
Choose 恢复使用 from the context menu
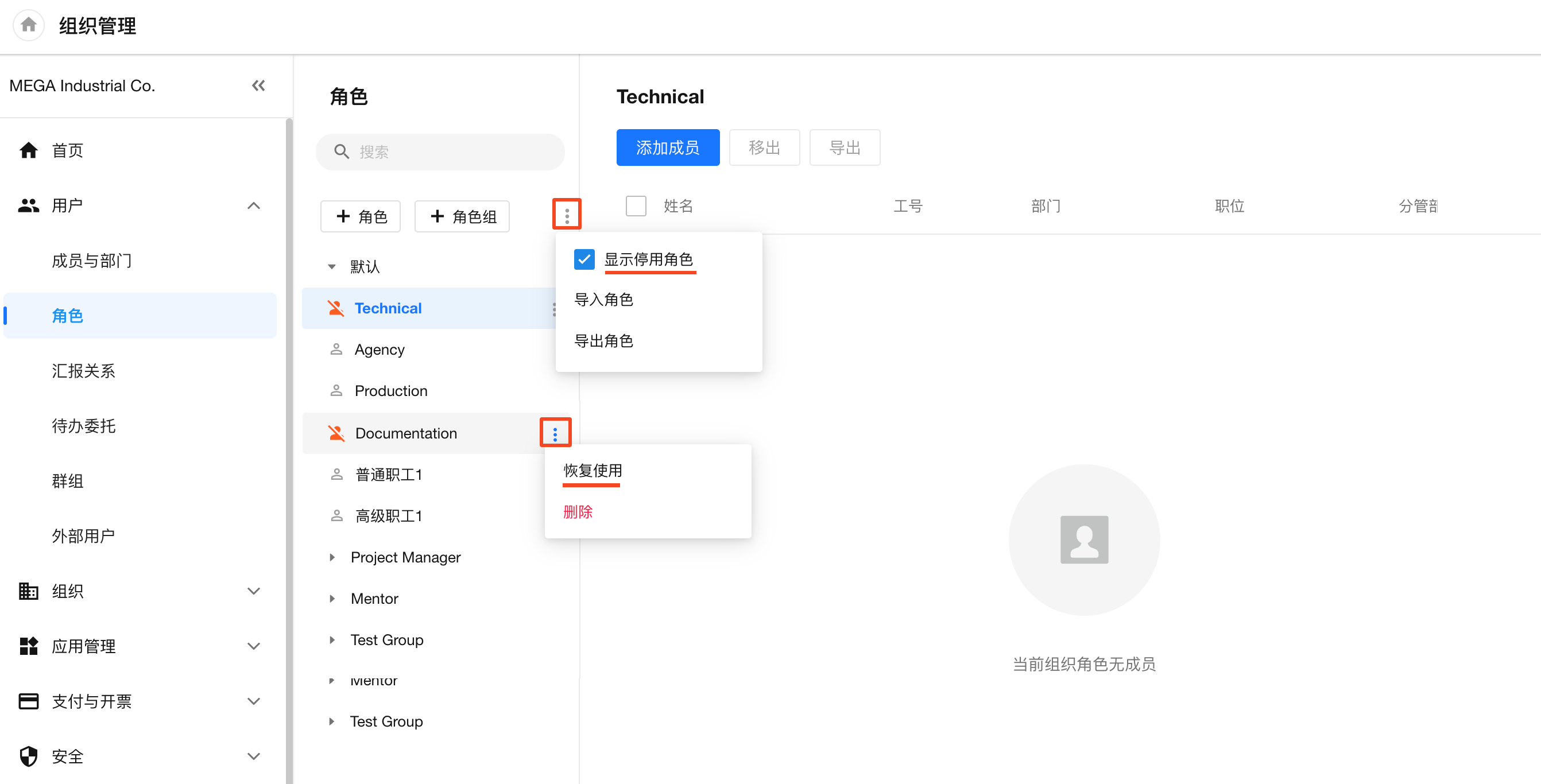point(593,471)
